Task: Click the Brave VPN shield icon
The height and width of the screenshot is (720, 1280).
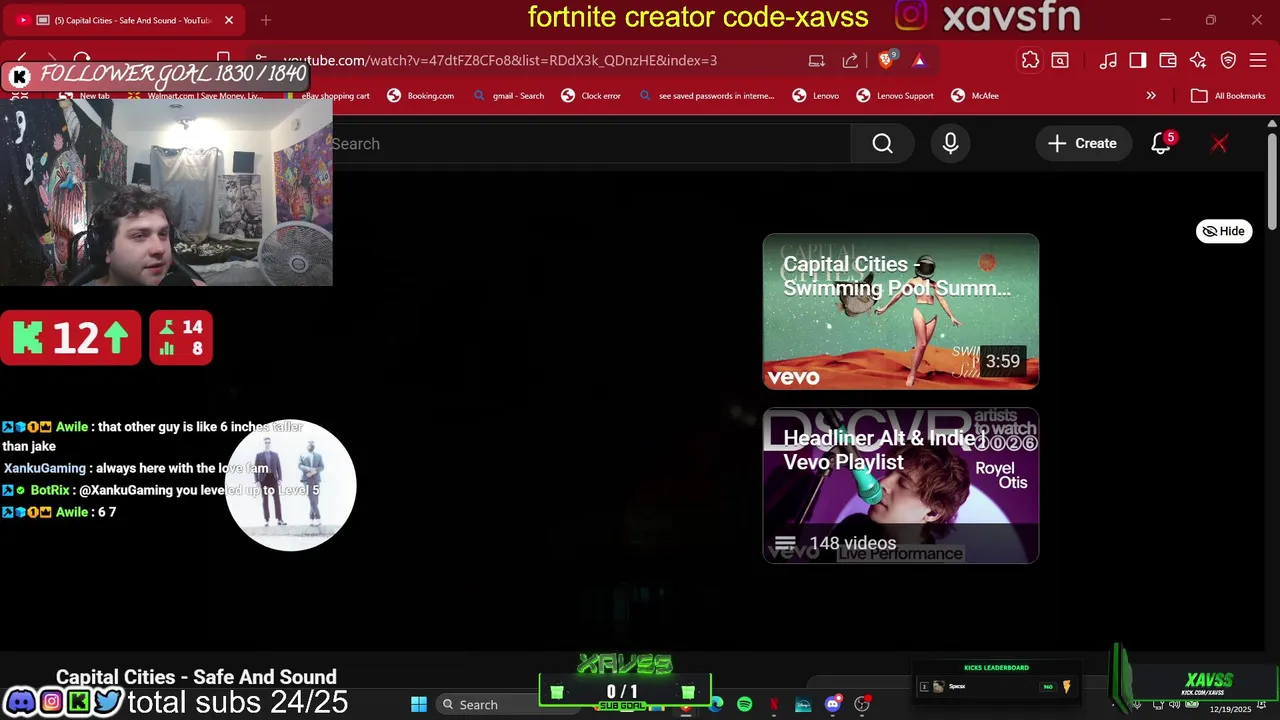Action: tap(1228, 60)
